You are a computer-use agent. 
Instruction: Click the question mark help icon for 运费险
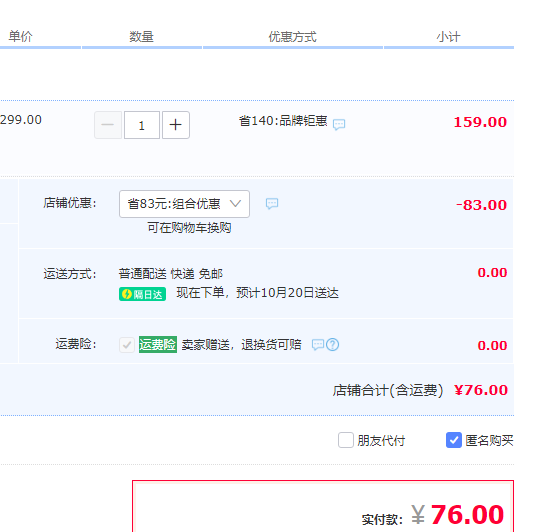tap(333, 345)
